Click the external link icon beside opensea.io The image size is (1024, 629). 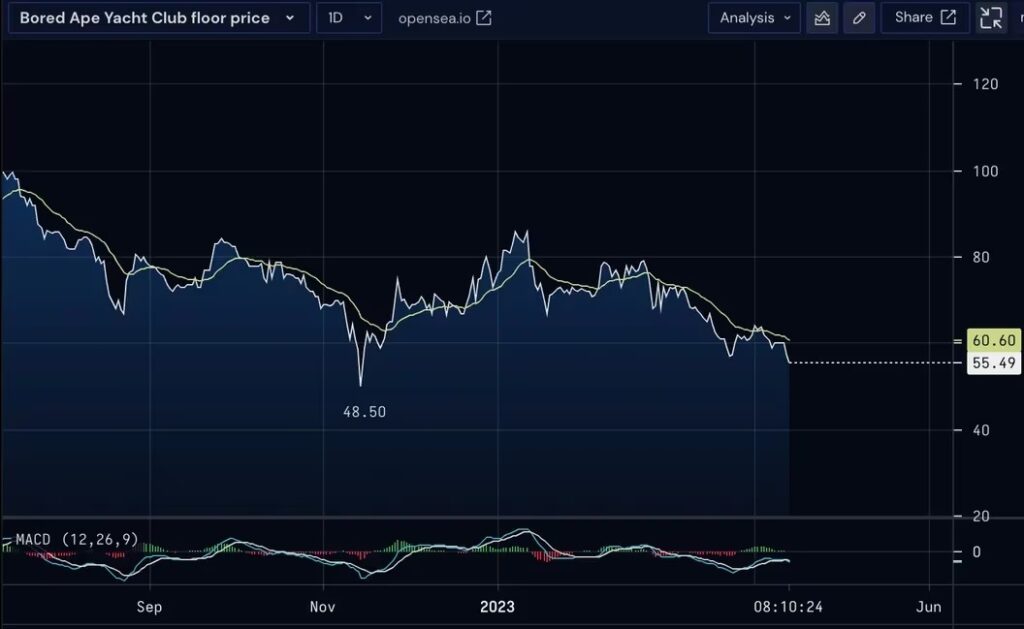[x=484, y=18]
